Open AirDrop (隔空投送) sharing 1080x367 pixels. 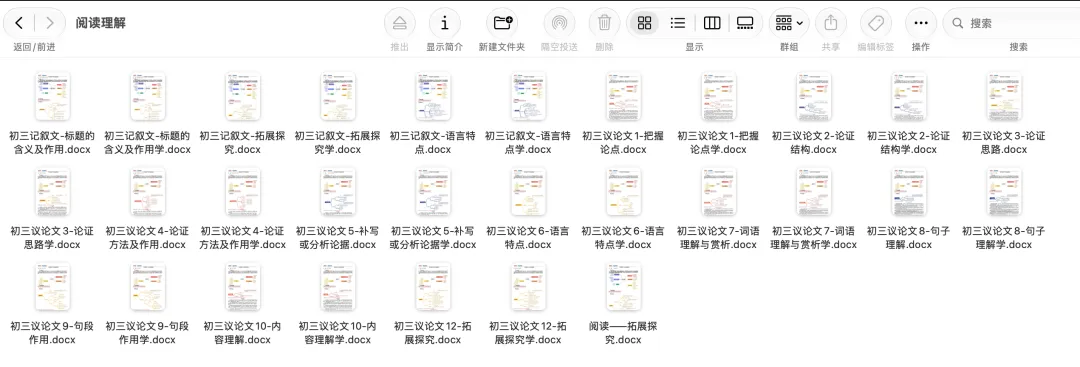tap(559, 23)
